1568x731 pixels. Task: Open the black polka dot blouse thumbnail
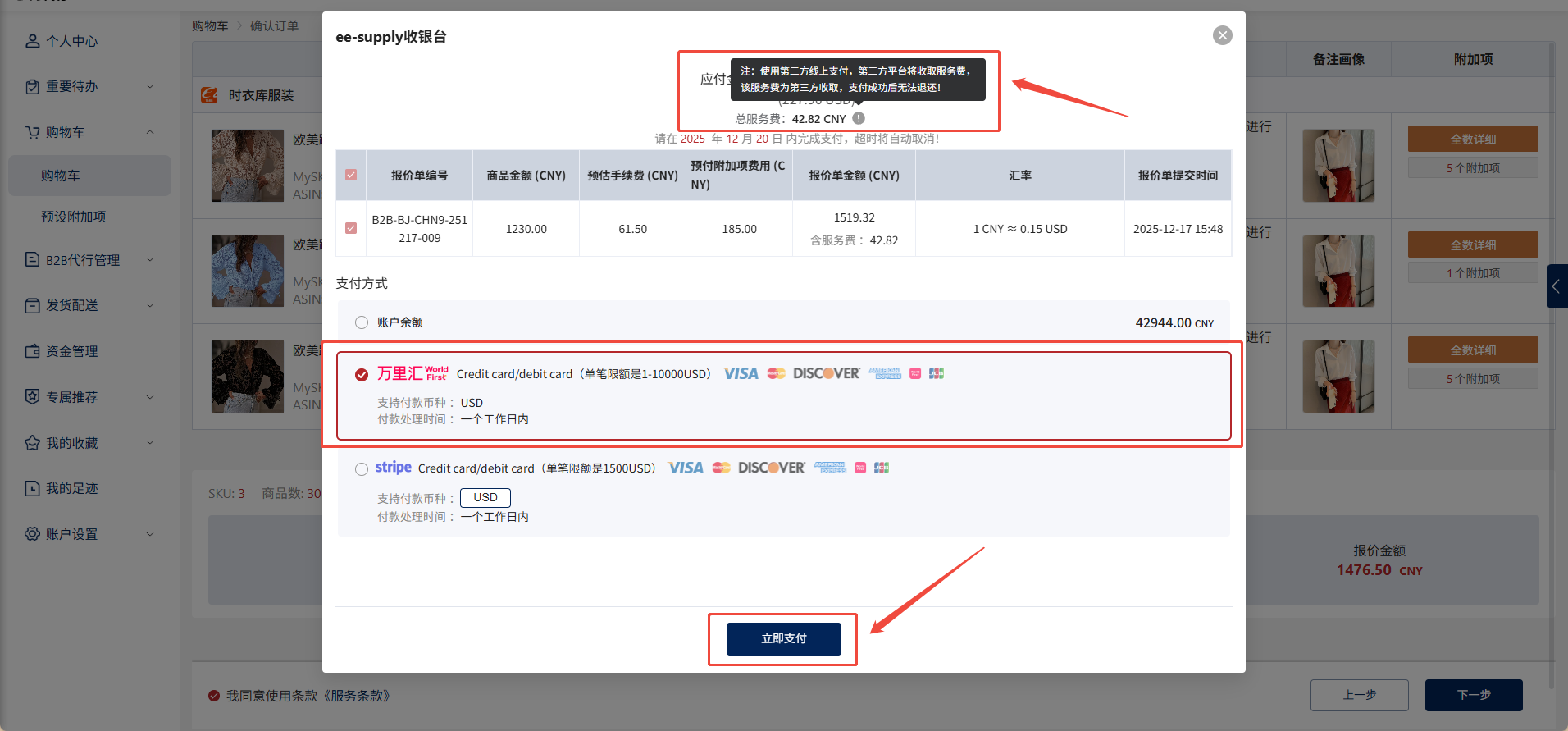tap(248, 377)
